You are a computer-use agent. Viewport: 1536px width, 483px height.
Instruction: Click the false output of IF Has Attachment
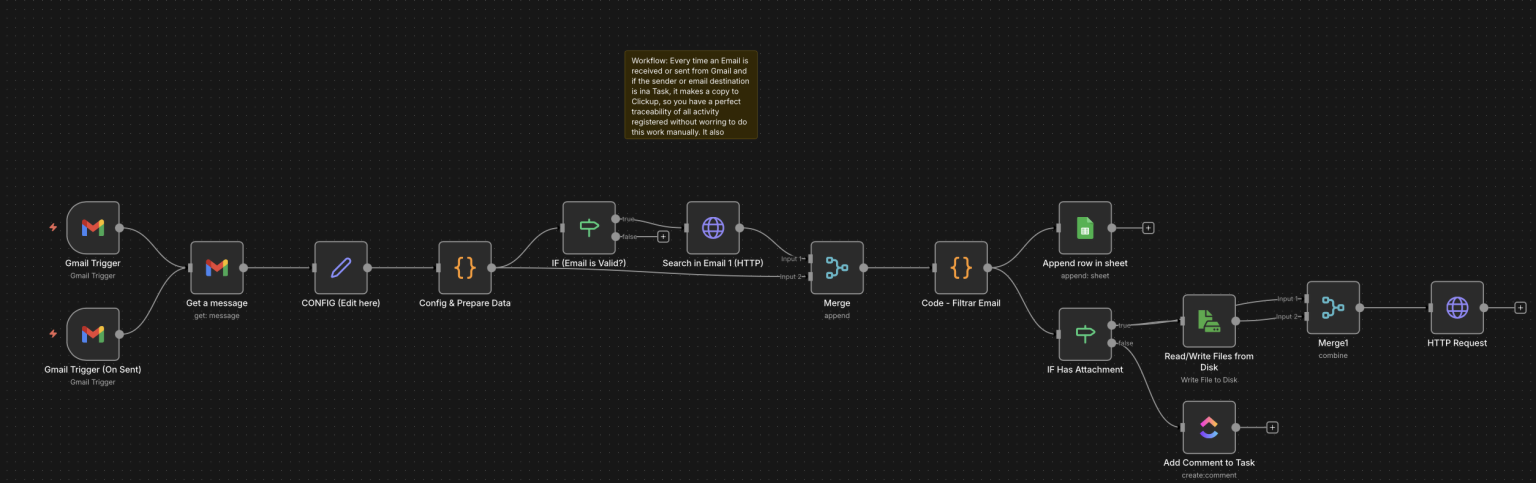click(x=1111, y=343)
